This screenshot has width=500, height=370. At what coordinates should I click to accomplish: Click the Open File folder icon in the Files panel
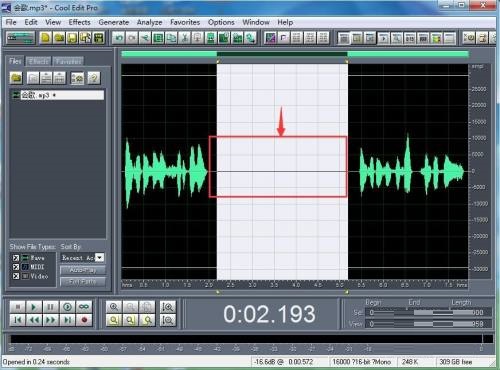[x=16, y=78]
